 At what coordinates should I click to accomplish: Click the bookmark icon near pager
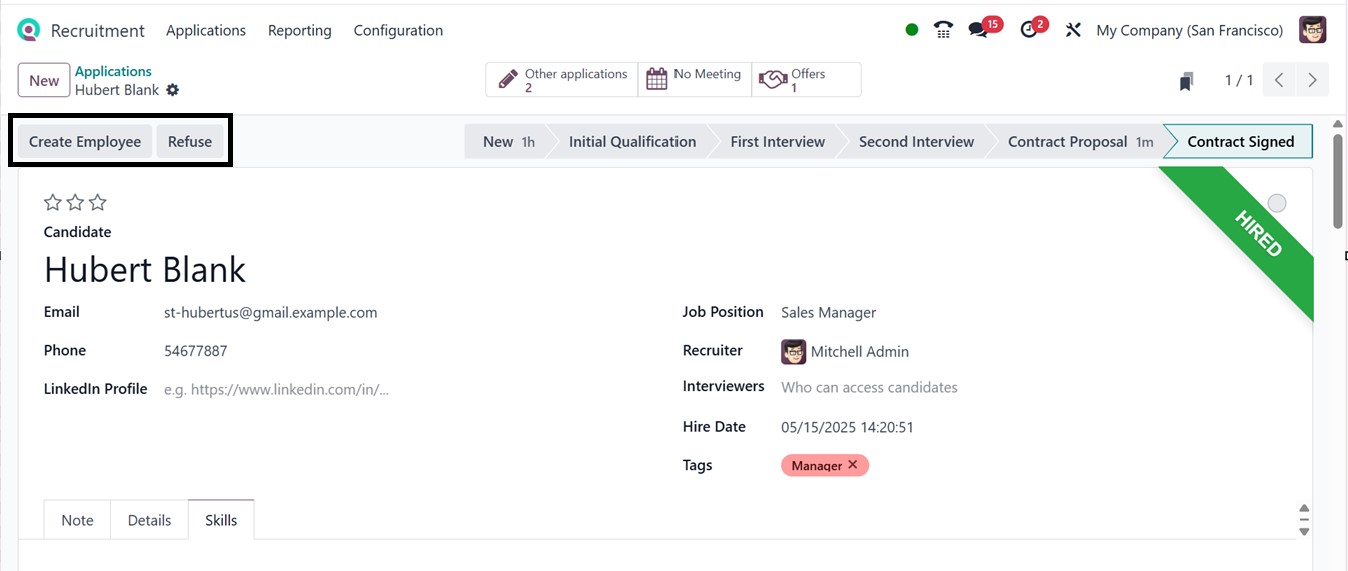click(1186, 81)
